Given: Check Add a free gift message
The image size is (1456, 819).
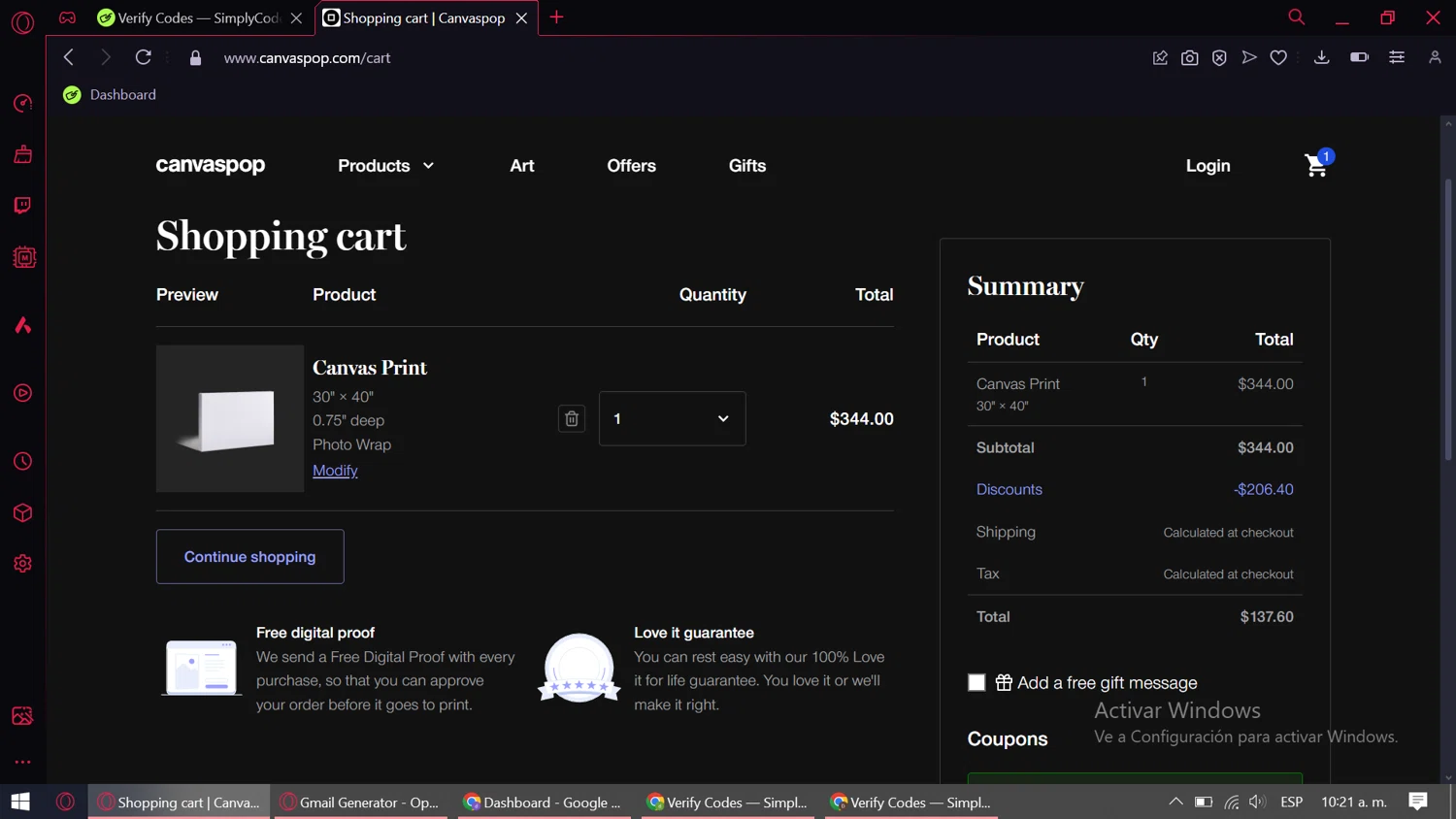Looking at the screenshot, I should 976,682.
